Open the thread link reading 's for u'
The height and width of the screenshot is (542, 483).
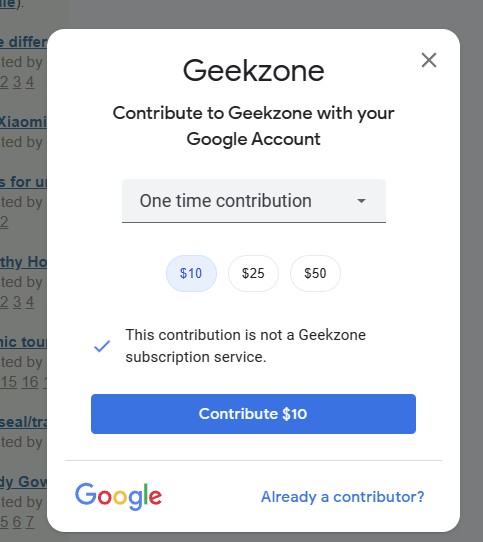23,182
